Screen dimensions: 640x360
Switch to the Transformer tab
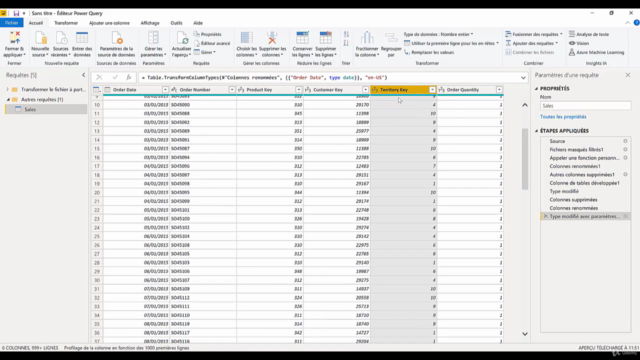tap(66, 23)
